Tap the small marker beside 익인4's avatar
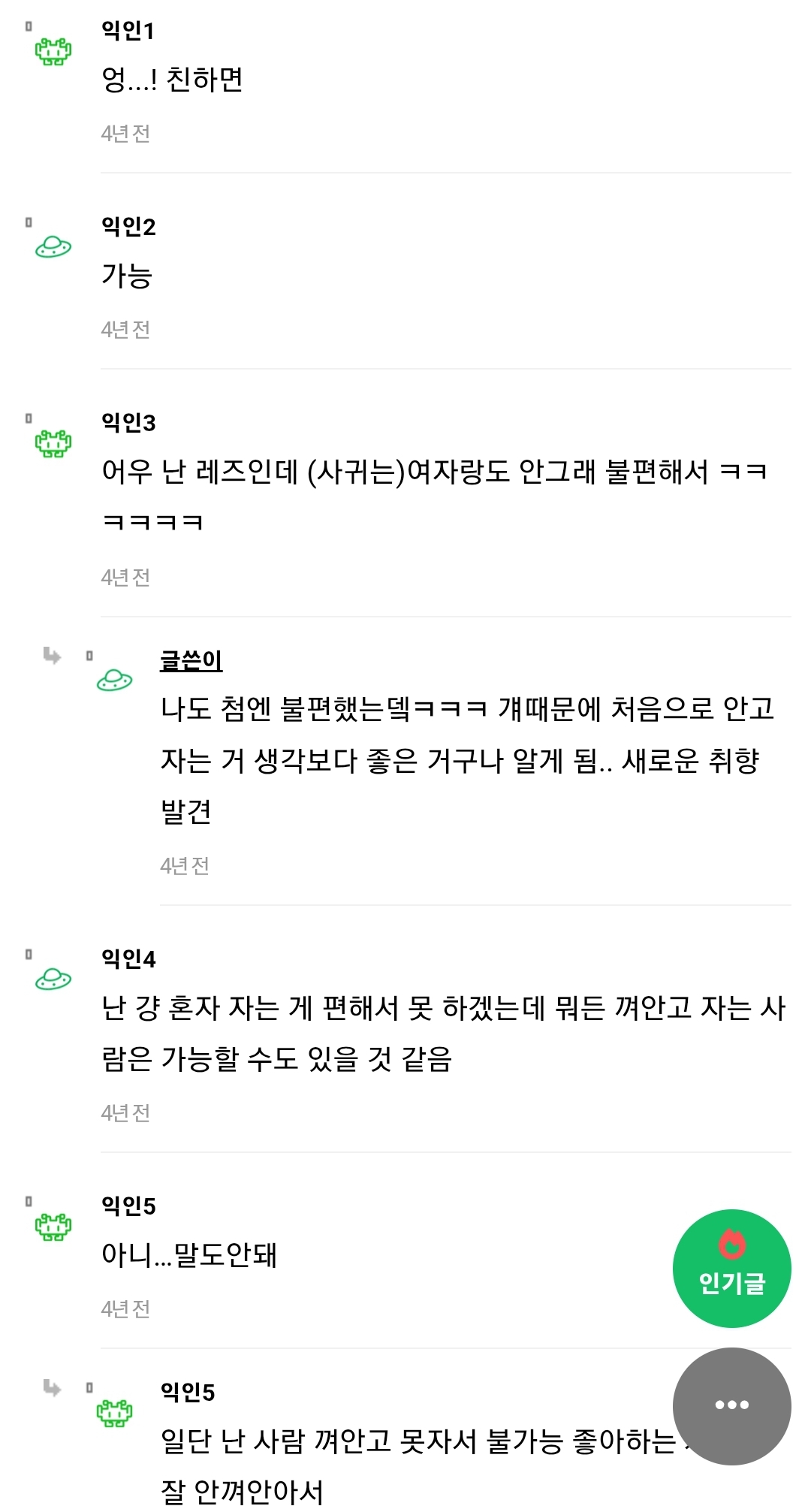Screen dimensions: 811x1512 pos(29,954)
